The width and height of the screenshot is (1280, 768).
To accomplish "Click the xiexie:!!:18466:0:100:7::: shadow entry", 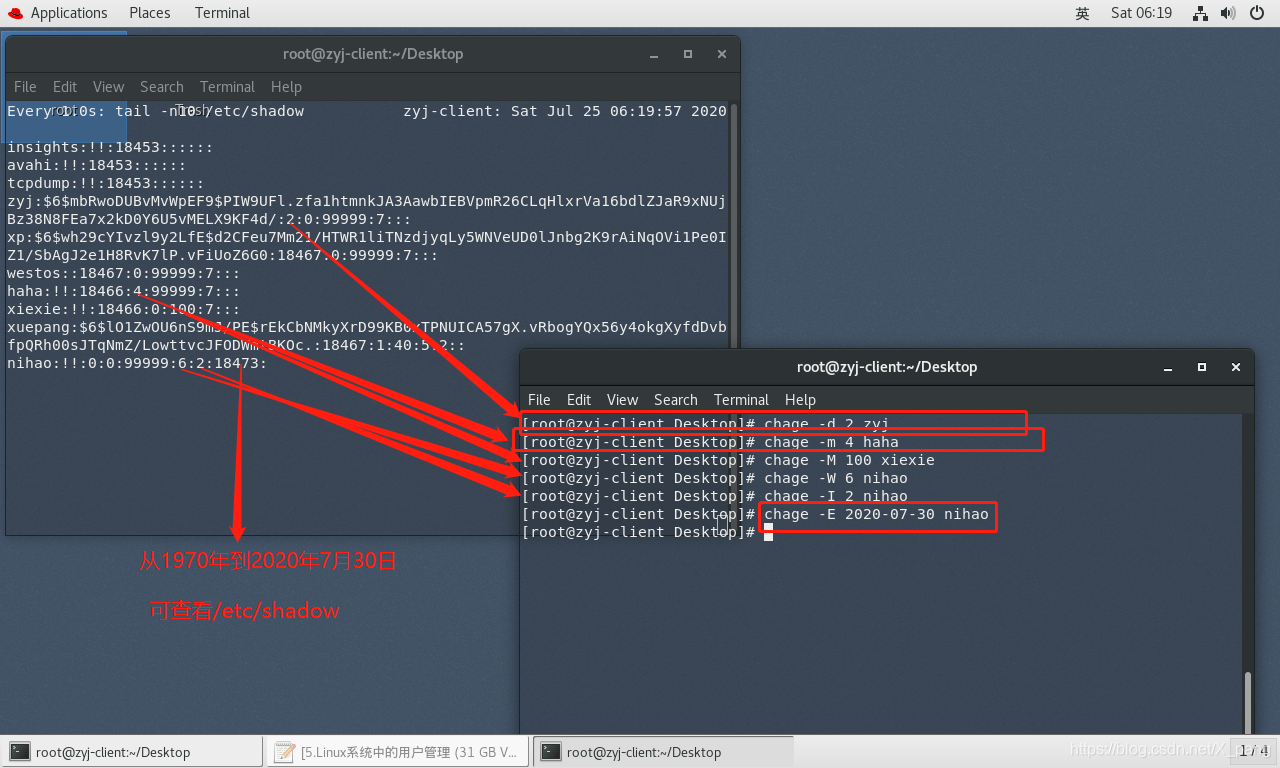I will [124, 309].
